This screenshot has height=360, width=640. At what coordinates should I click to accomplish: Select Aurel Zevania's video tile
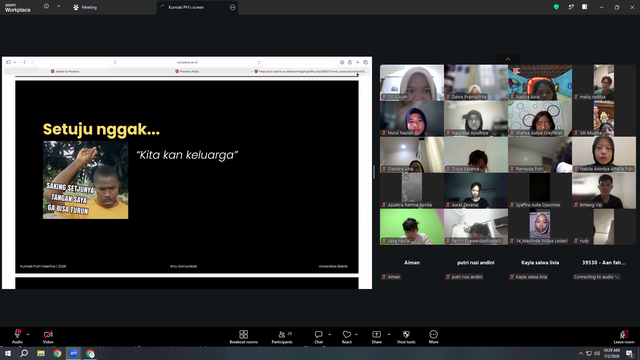click(x=476, y=190)
